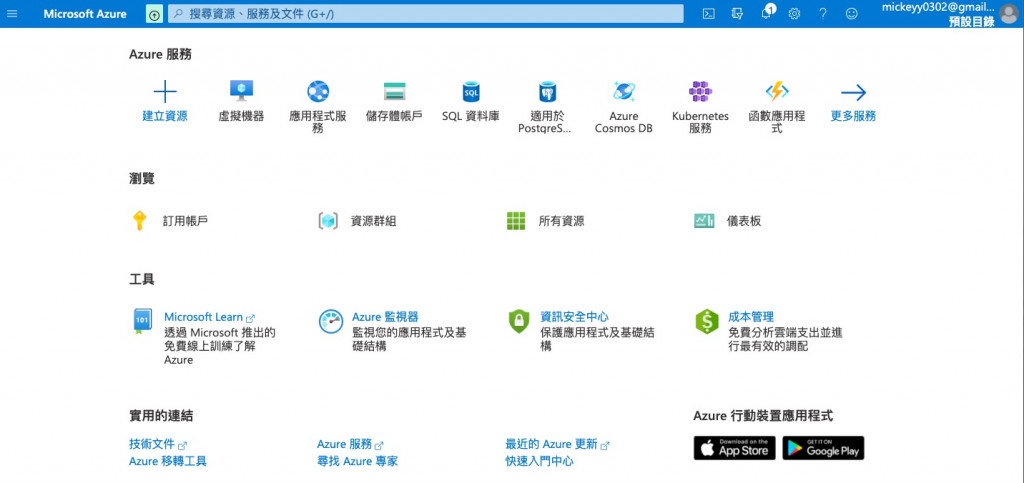
Task: Click the 成本管理 dollar icon
Action: click(707, 321)
